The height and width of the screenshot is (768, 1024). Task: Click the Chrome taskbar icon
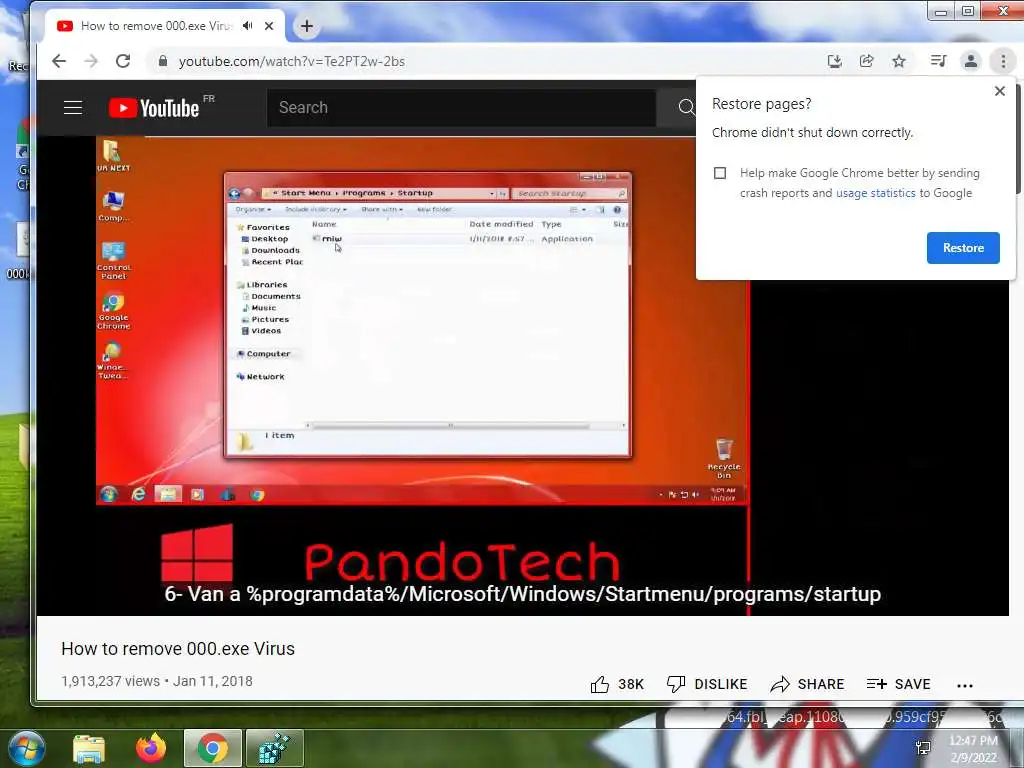213,748
